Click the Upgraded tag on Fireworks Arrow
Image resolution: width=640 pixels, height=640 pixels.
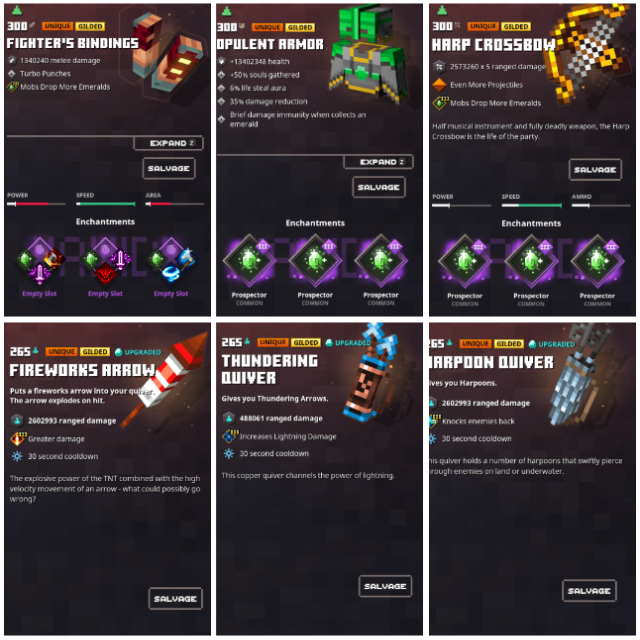point(138,352)
